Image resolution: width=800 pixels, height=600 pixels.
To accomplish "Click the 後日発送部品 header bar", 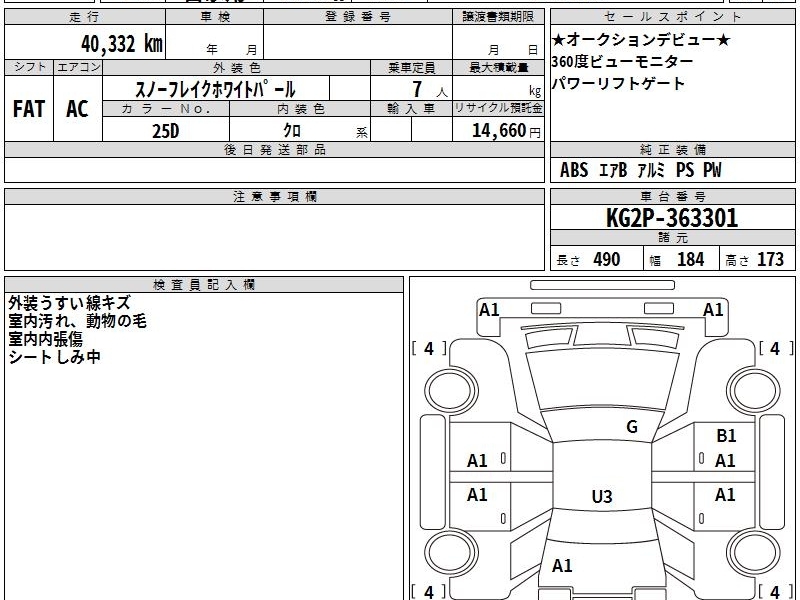I will 274,149.
